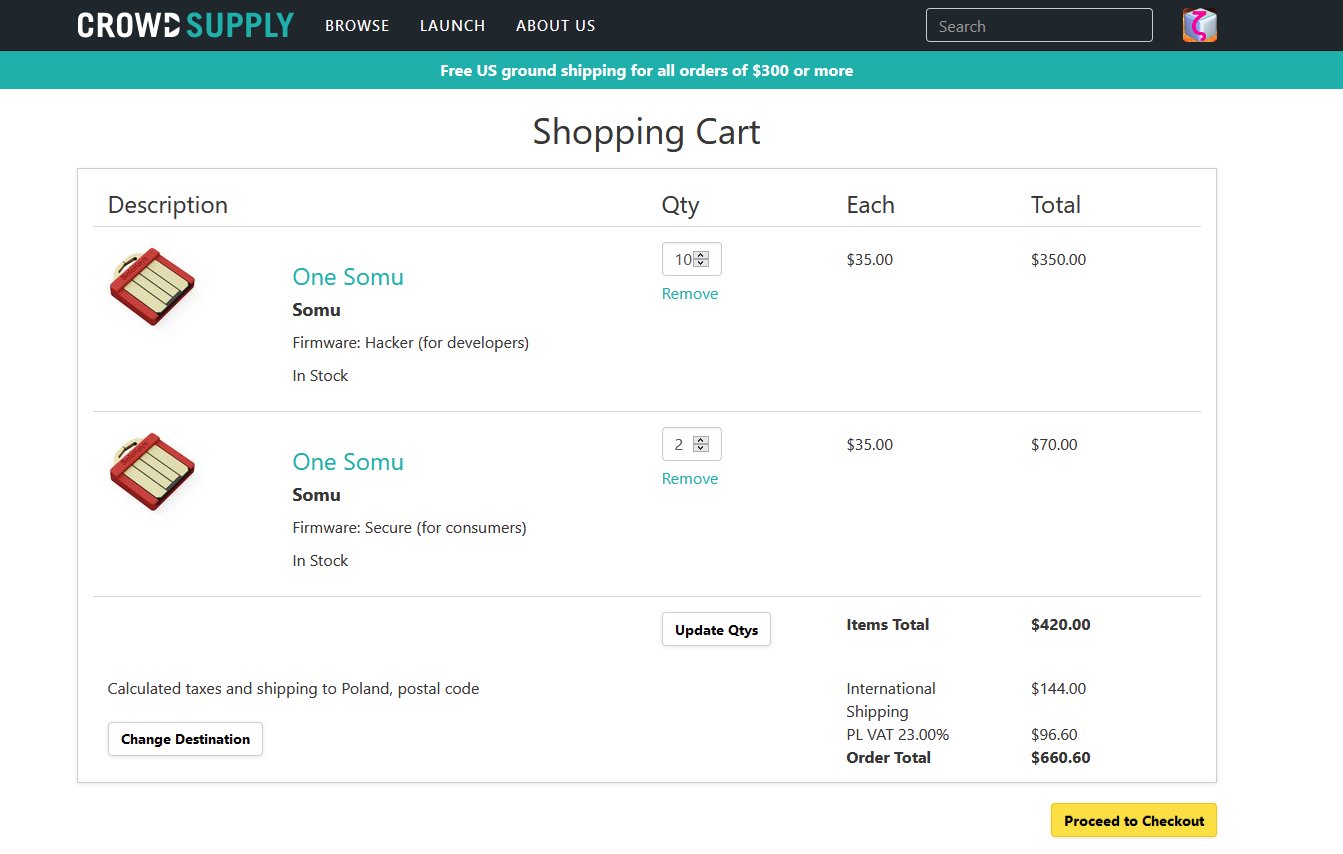Remove the Secure firmware Somu from cart

click(x=689, y=479)
